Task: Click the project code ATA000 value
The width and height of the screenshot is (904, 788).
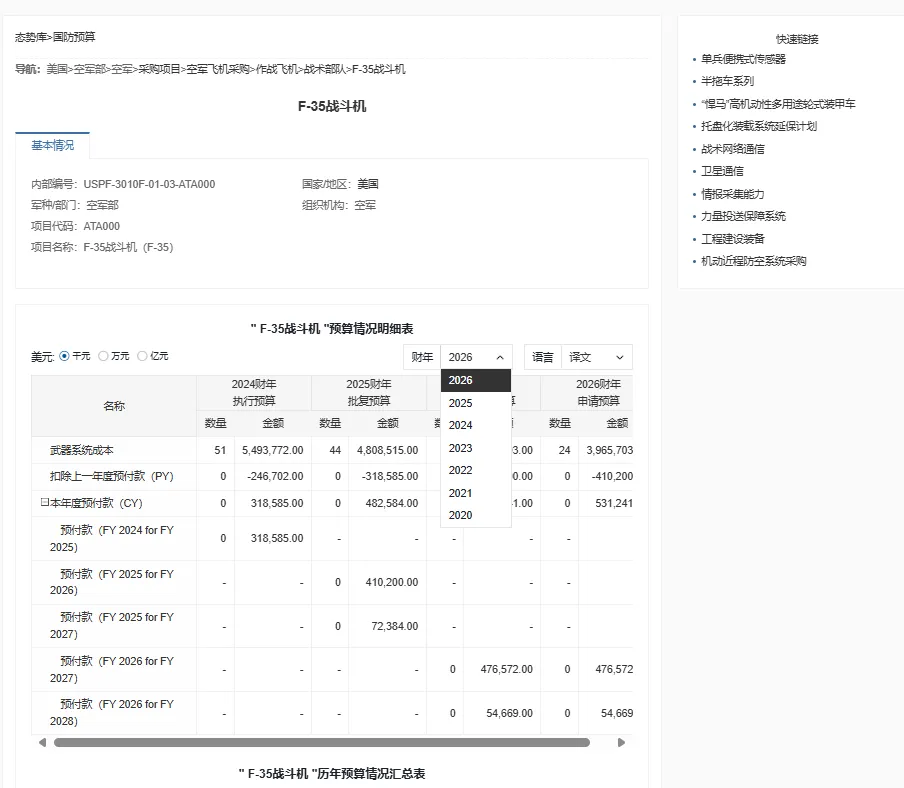Action: (101, 226)
